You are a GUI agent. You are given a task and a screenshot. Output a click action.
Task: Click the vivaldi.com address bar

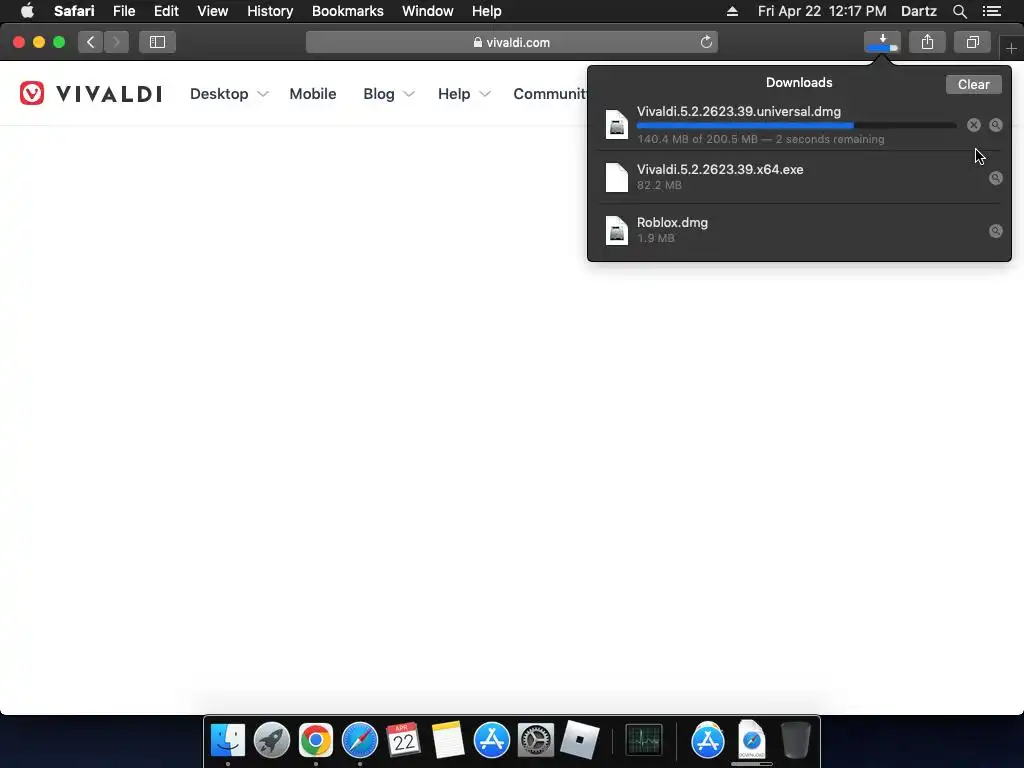512,42
